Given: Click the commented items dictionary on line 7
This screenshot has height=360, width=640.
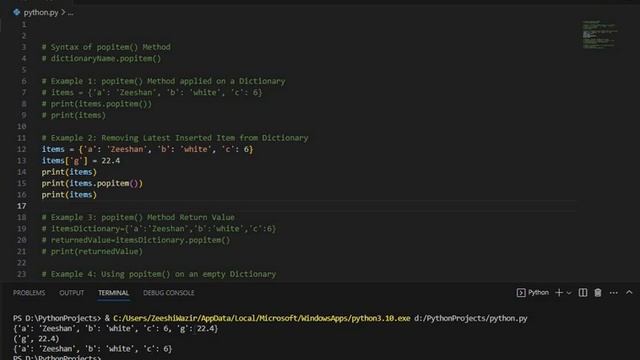Looking at the screenshot, I should point(152,93).
